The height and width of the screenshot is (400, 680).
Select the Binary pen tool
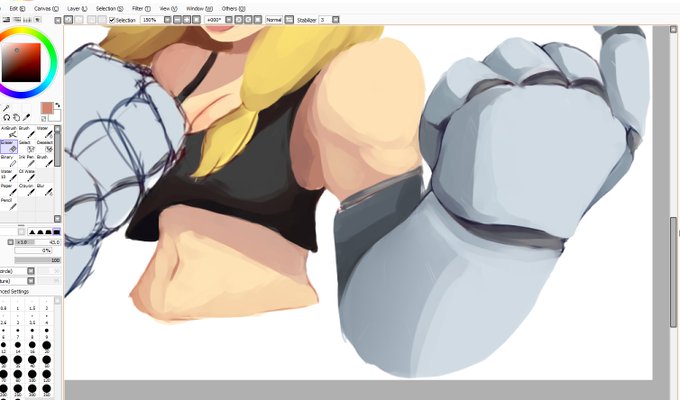pyautogui.click(x=9, y=161)
